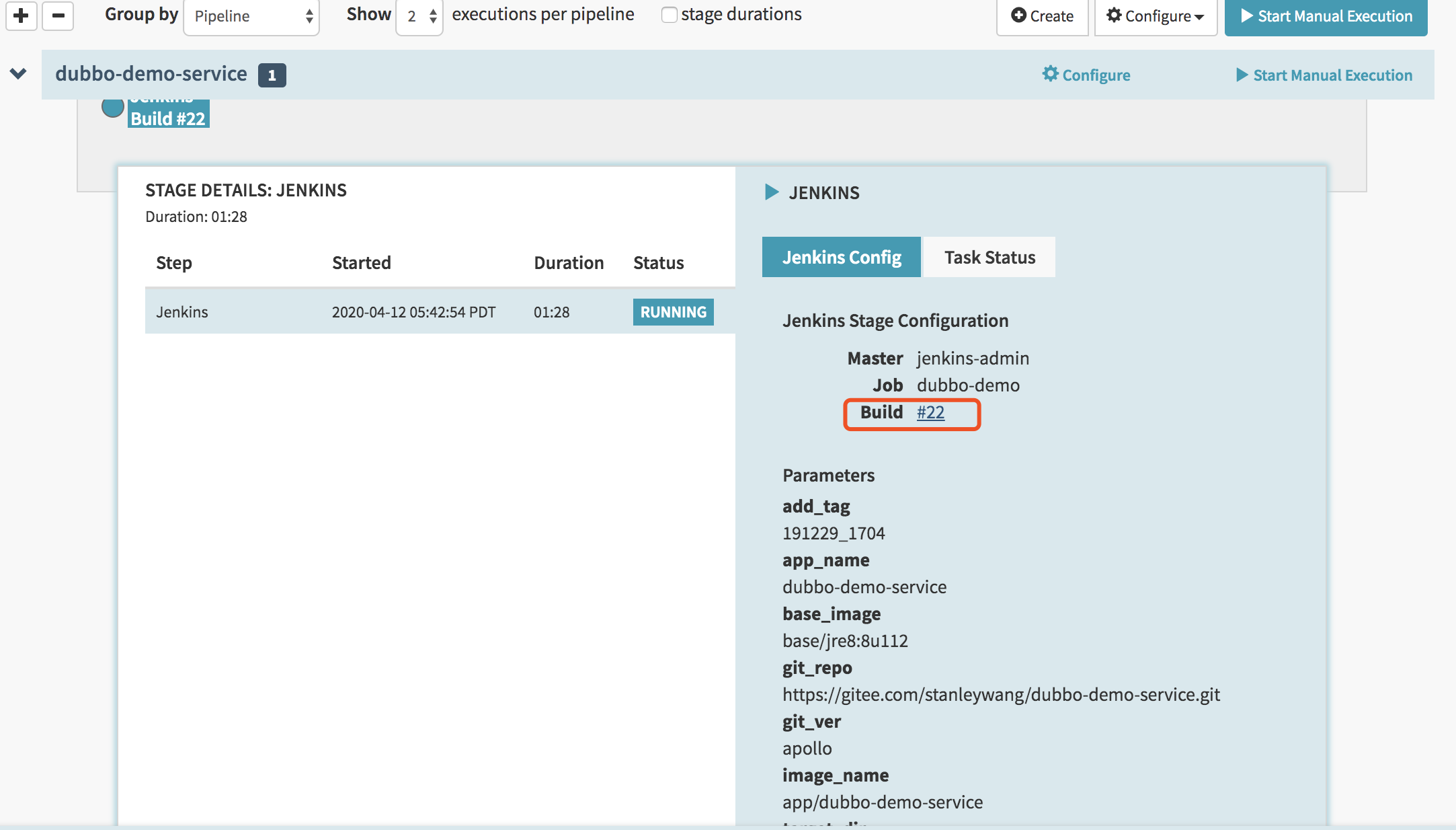Click the base_image value base/jre8:8u112
Screen dimensions: 1456x830
coord(845,641)
